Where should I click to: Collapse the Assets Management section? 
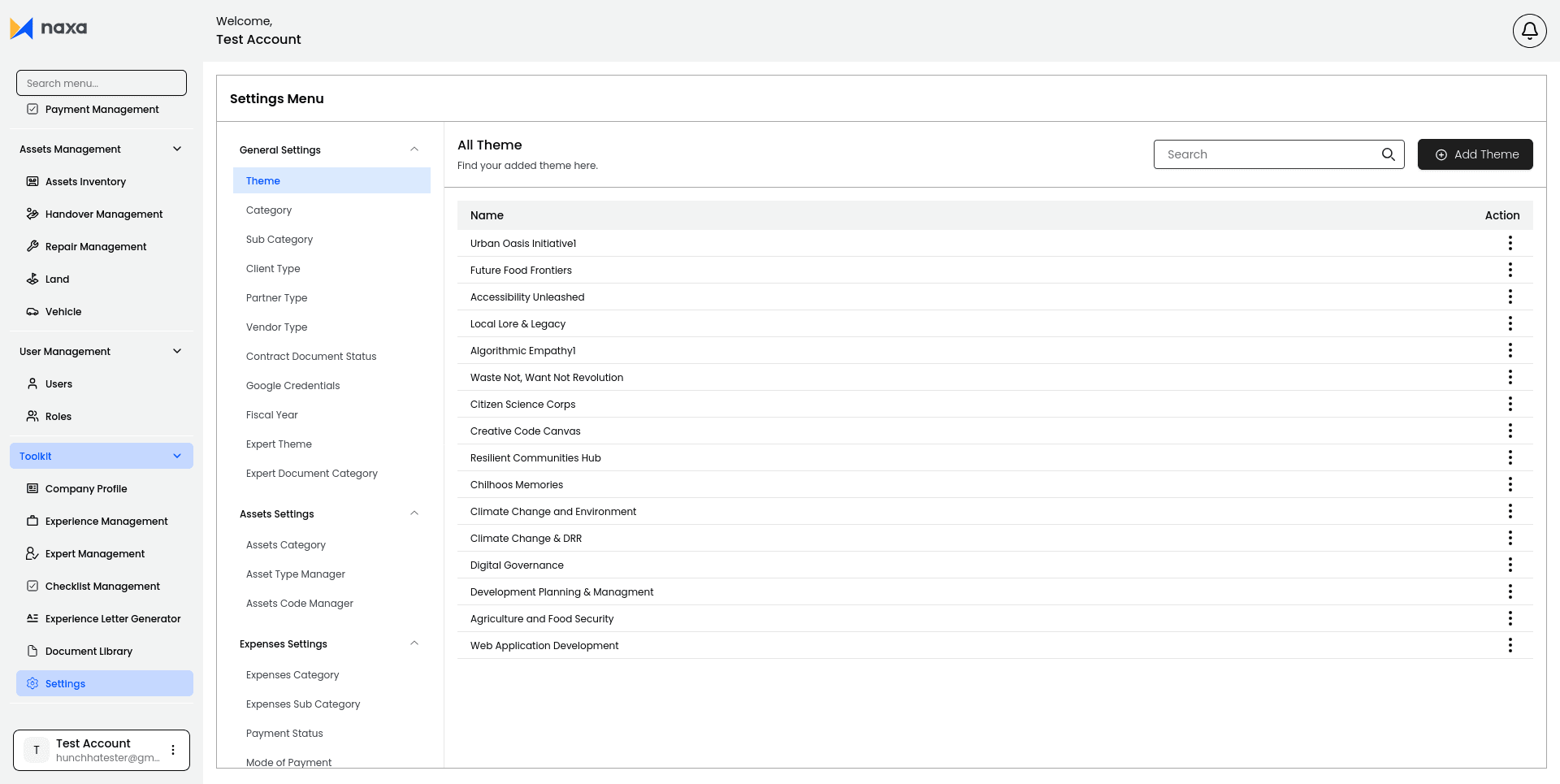click(177, 149)
